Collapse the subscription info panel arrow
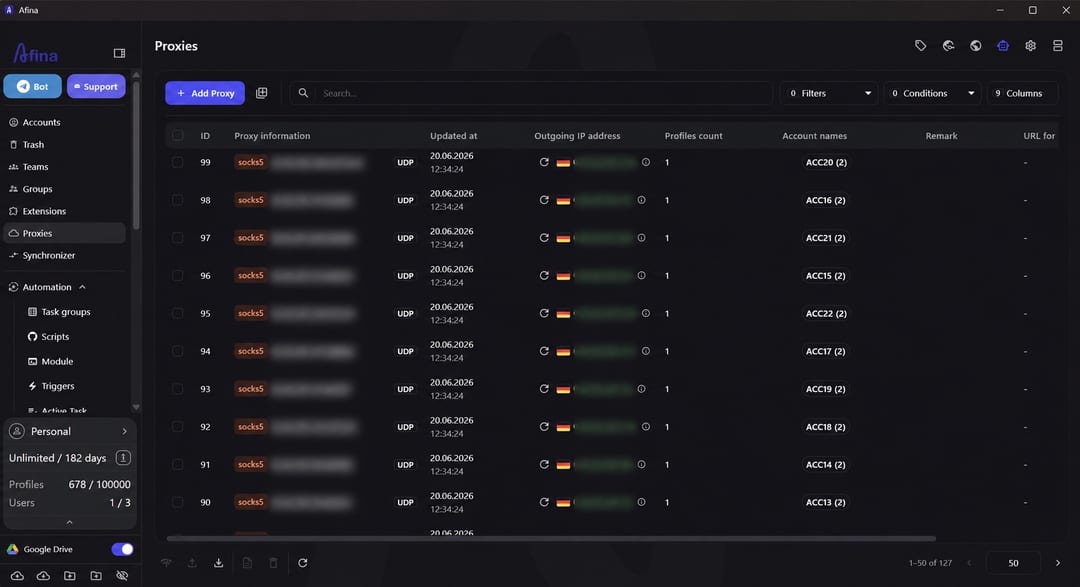The height and width of the screenshot is (587, 1080). [x=69, y=522]
